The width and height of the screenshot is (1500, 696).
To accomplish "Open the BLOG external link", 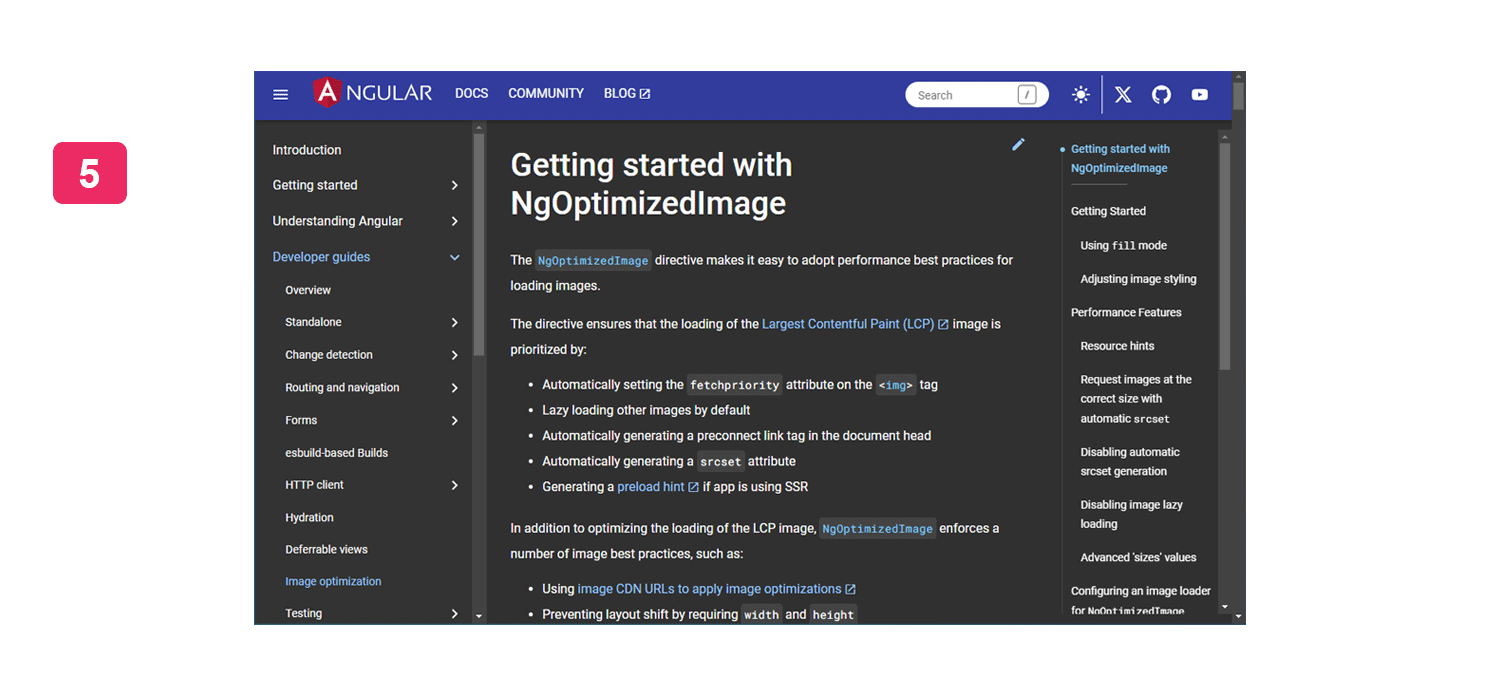I will pyautogui.click(x=627, y=93).
